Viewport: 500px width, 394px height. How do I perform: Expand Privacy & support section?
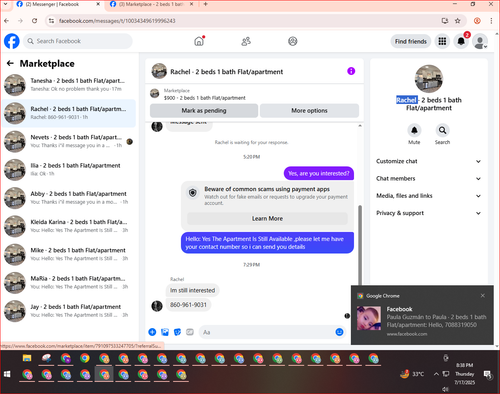point(429,213)
